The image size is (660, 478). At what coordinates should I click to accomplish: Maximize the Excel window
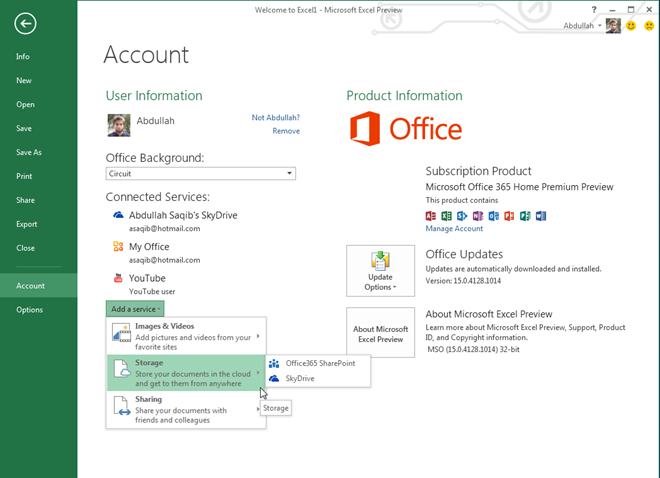[x=631, y=10]
